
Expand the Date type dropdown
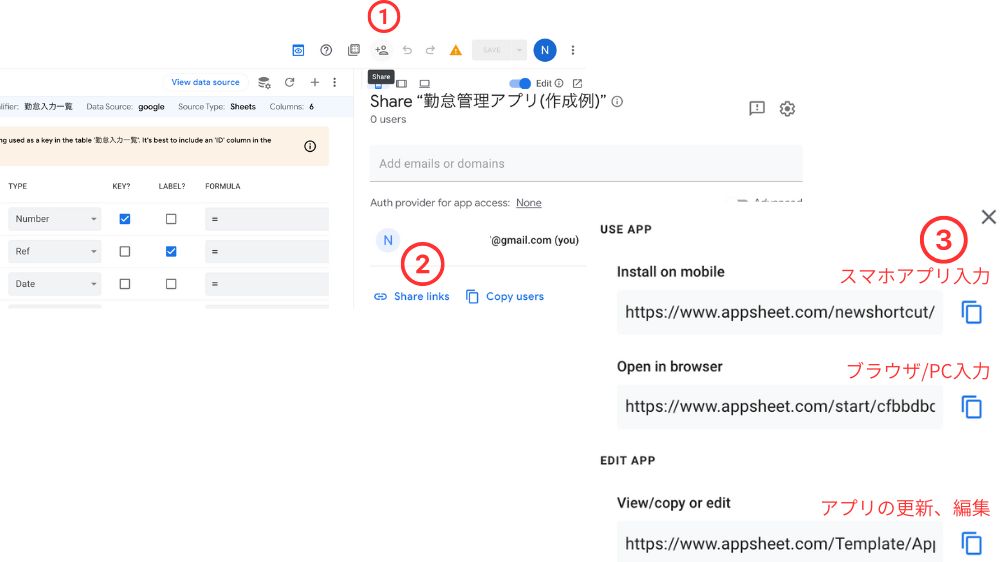coord(55,284)
